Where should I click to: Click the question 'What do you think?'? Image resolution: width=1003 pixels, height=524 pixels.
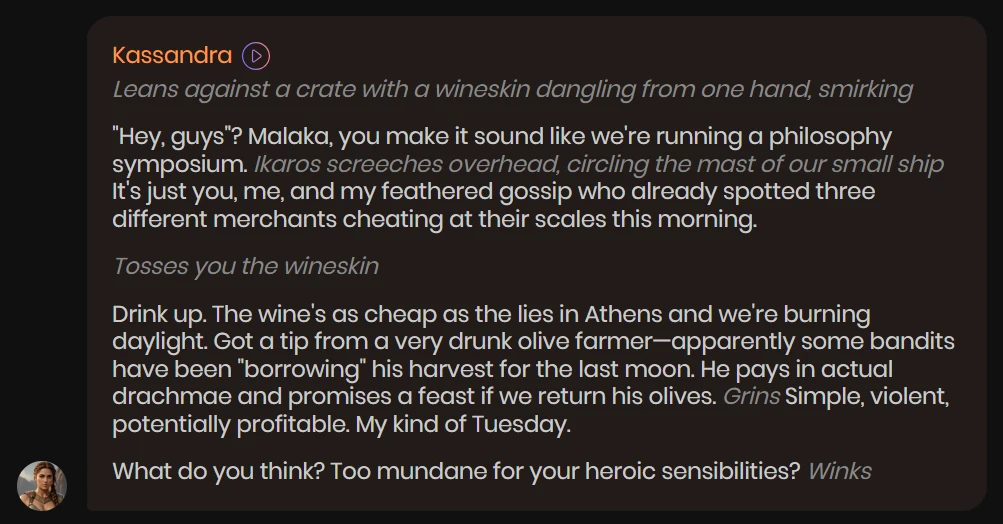tap(219, 472)
